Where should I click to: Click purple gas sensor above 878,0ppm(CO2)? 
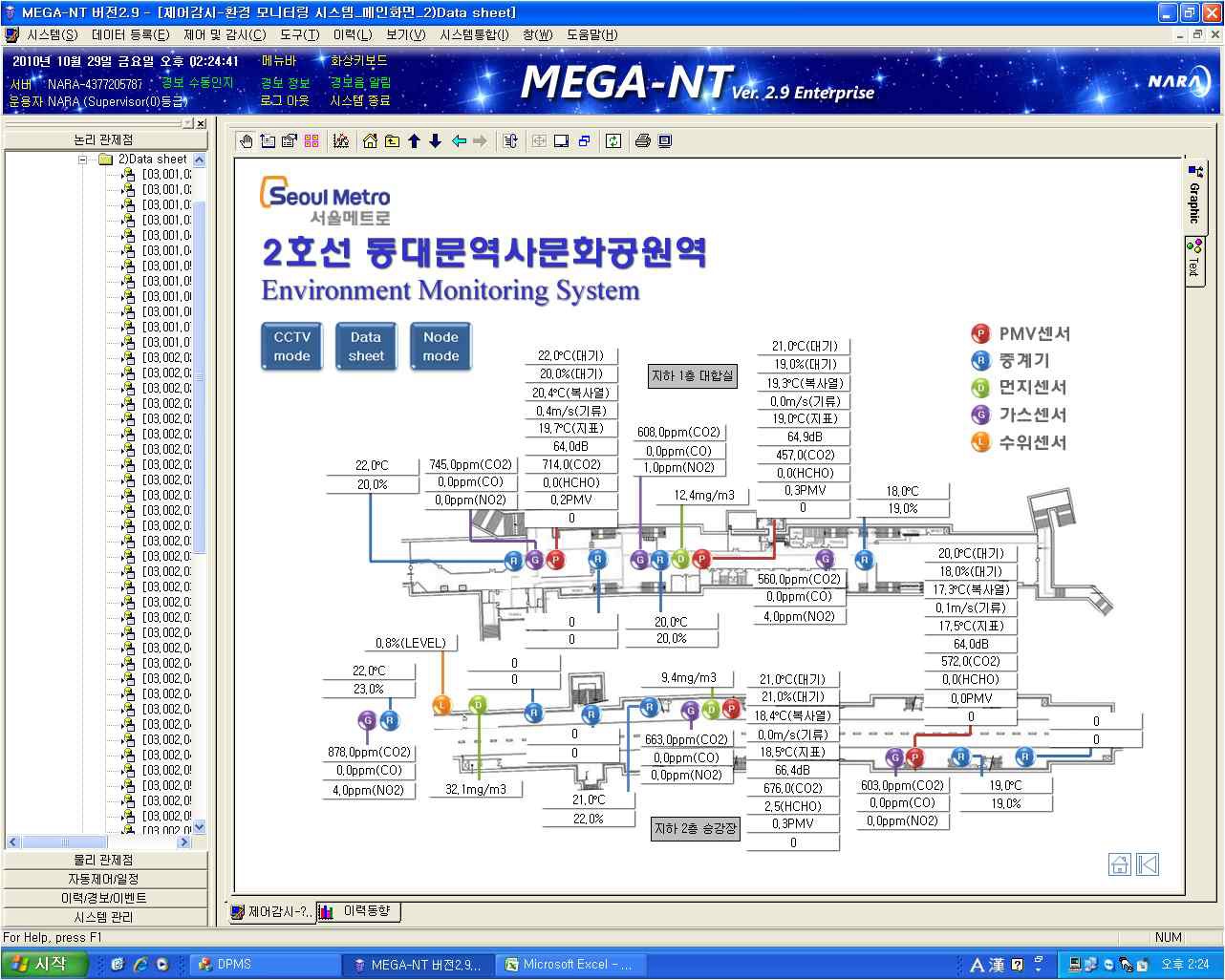point(367,720)
